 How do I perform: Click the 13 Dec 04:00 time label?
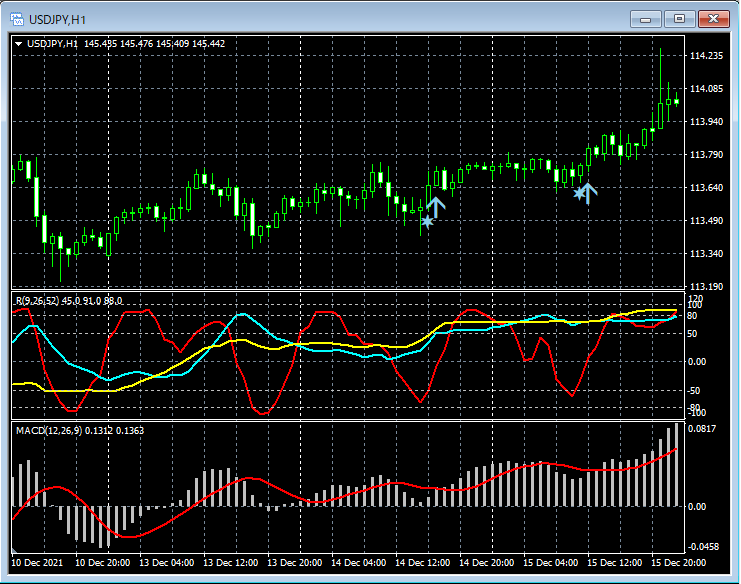point(166,563)
